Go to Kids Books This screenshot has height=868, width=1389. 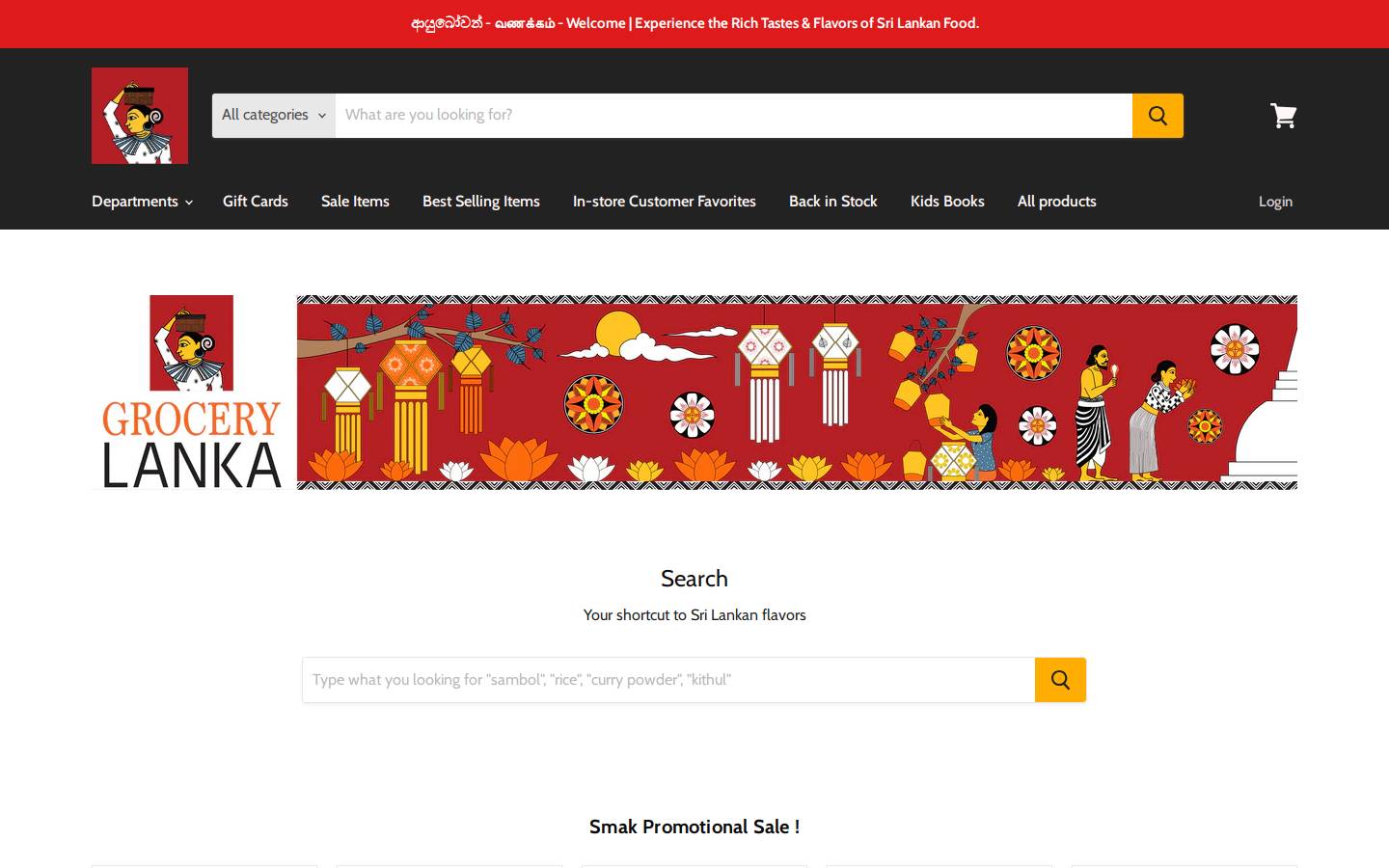[947, 202]
